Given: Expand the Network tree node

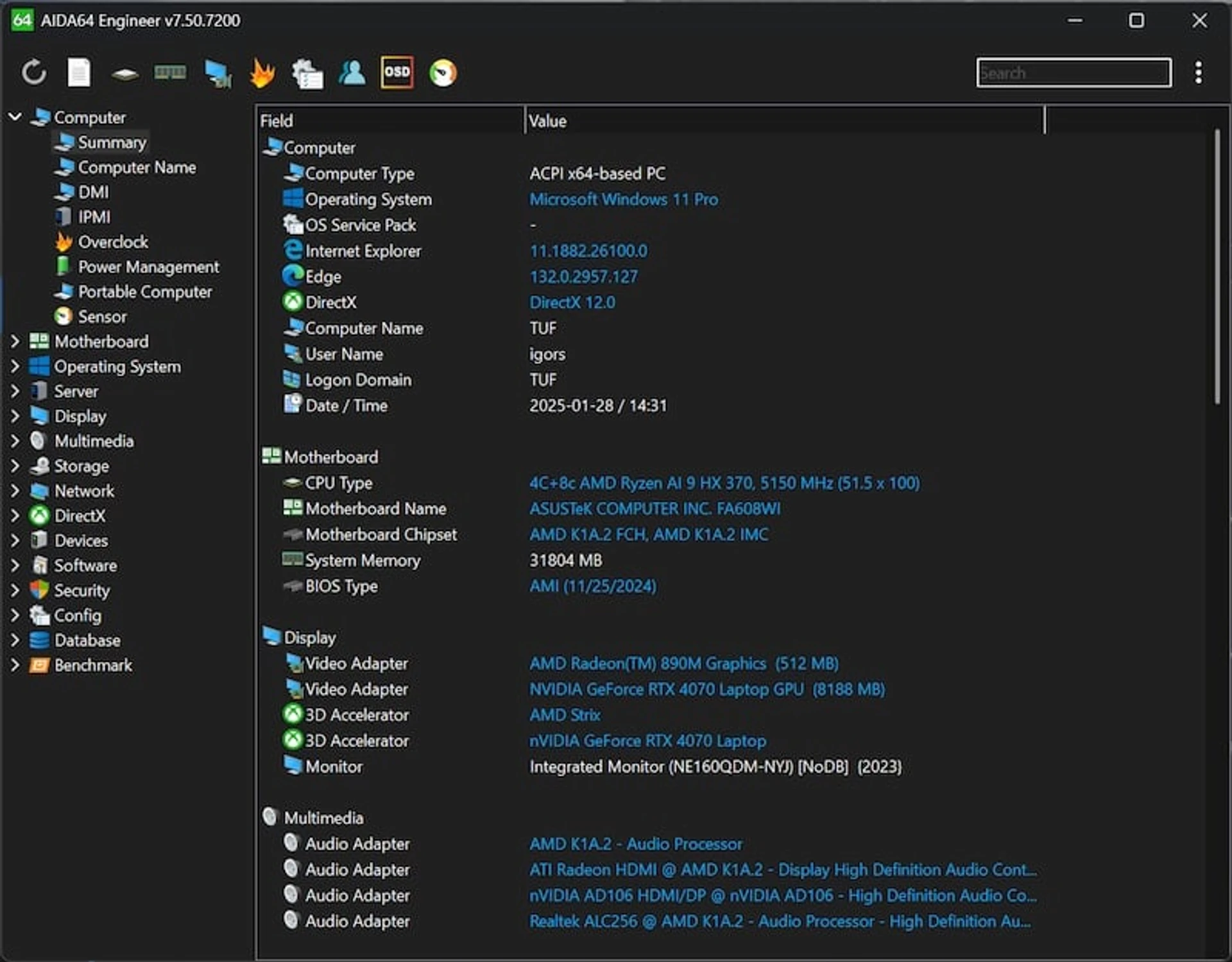Looking at the screenshot, I should (15, 491).
